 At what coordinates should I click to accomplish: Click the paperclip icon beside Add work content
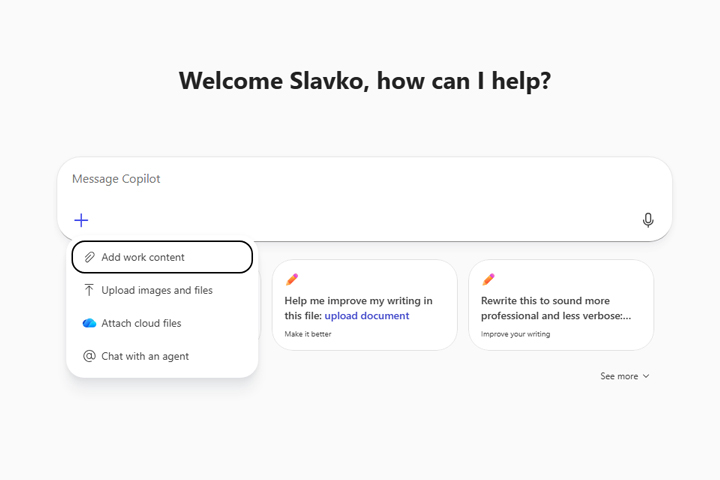[x=89, y=257]
